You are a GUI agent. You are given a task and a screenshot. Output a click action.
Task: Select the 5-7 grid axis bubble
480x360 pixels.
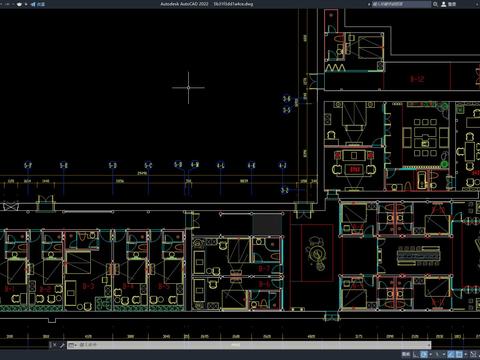click(28, 165)
